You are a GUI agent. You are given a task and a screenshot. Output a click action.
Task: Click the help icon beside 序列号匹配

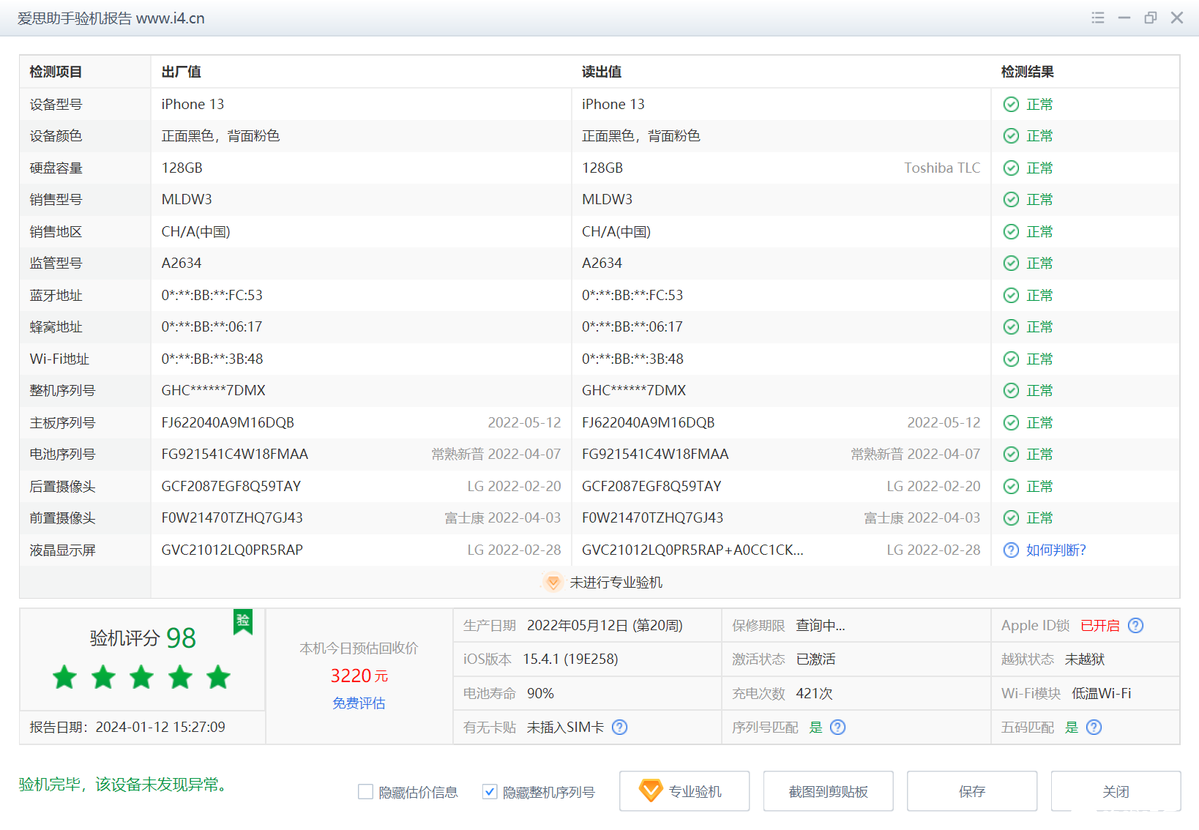pyautogui.click(x=838, y=727)
